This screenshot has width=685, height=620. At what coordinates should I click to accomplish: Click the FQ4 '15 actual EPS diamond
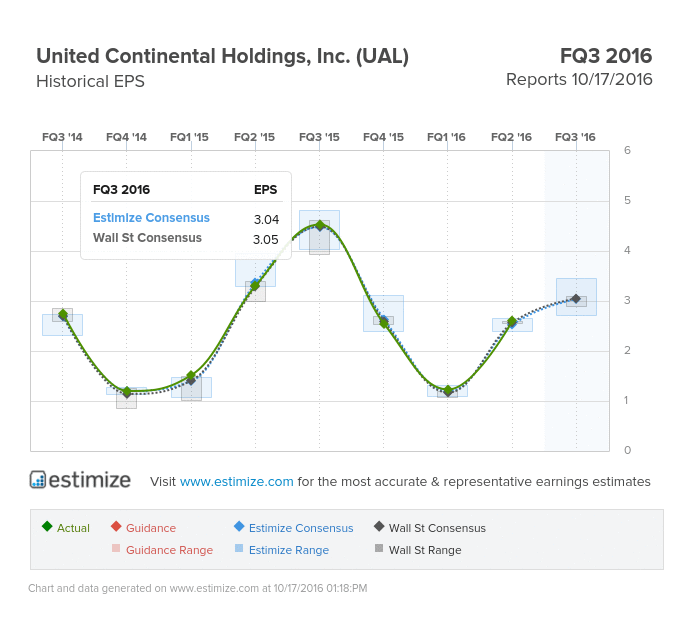(384, 323)
